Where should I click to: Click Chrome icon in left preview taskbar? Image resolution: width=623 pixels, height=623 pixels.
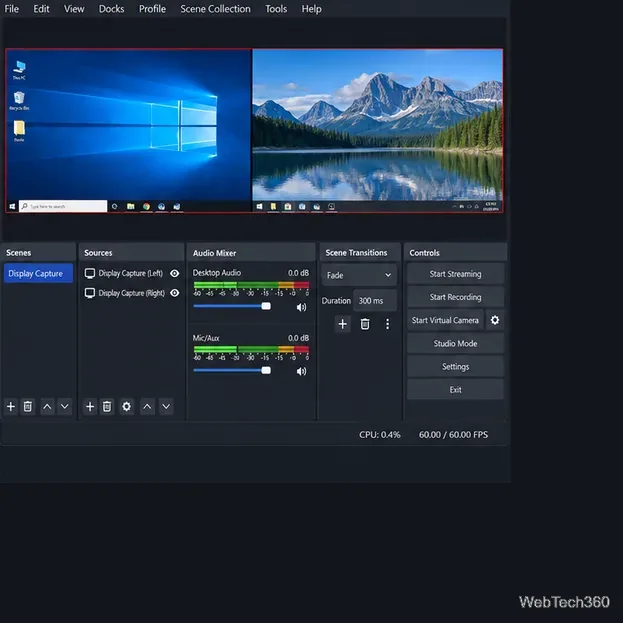147,206
